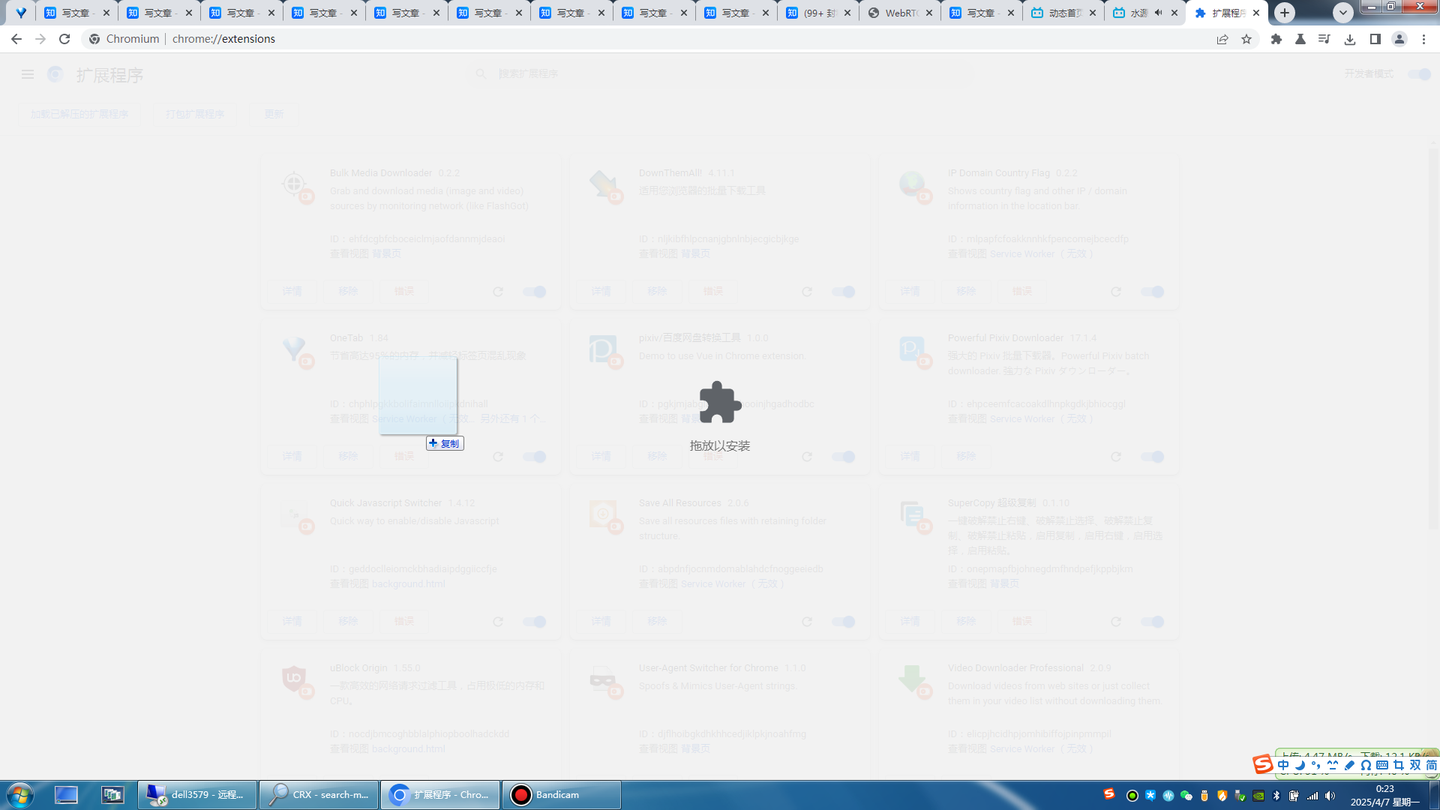Click the SuperCopy 超级复制 extension icon
1440x810 pixels.
click(x=912, y=516)
